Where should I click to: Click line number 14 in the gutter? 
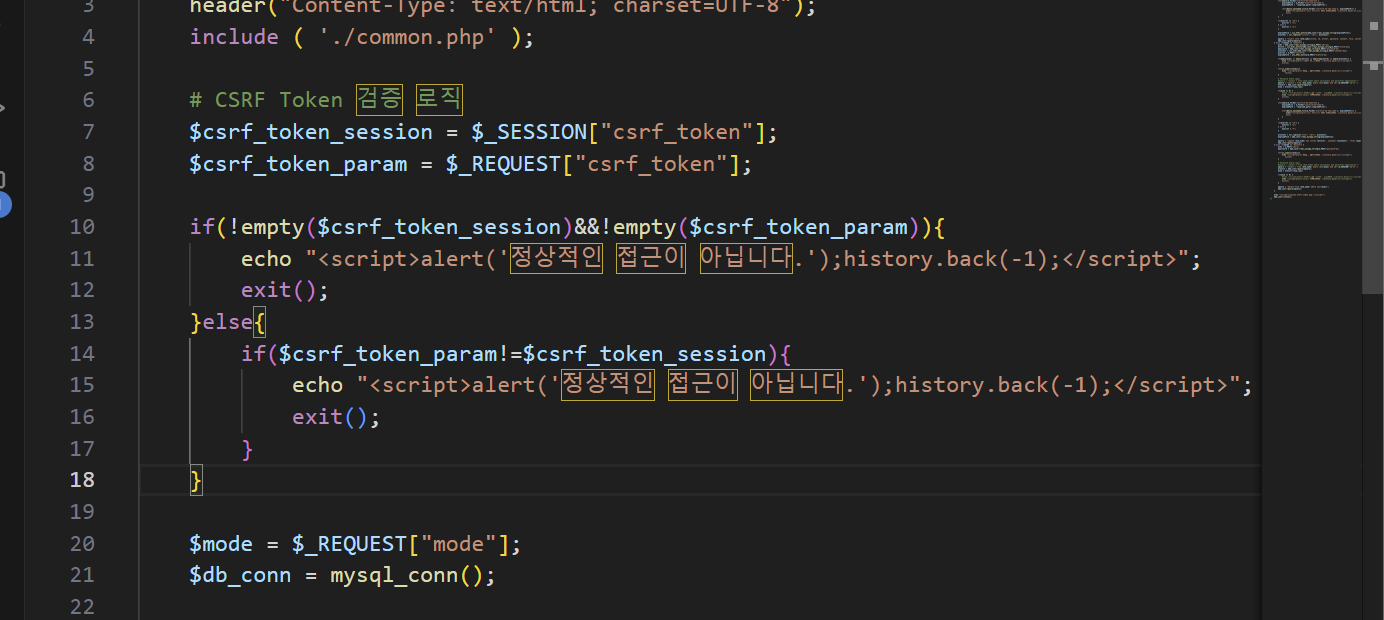point(82,354)
